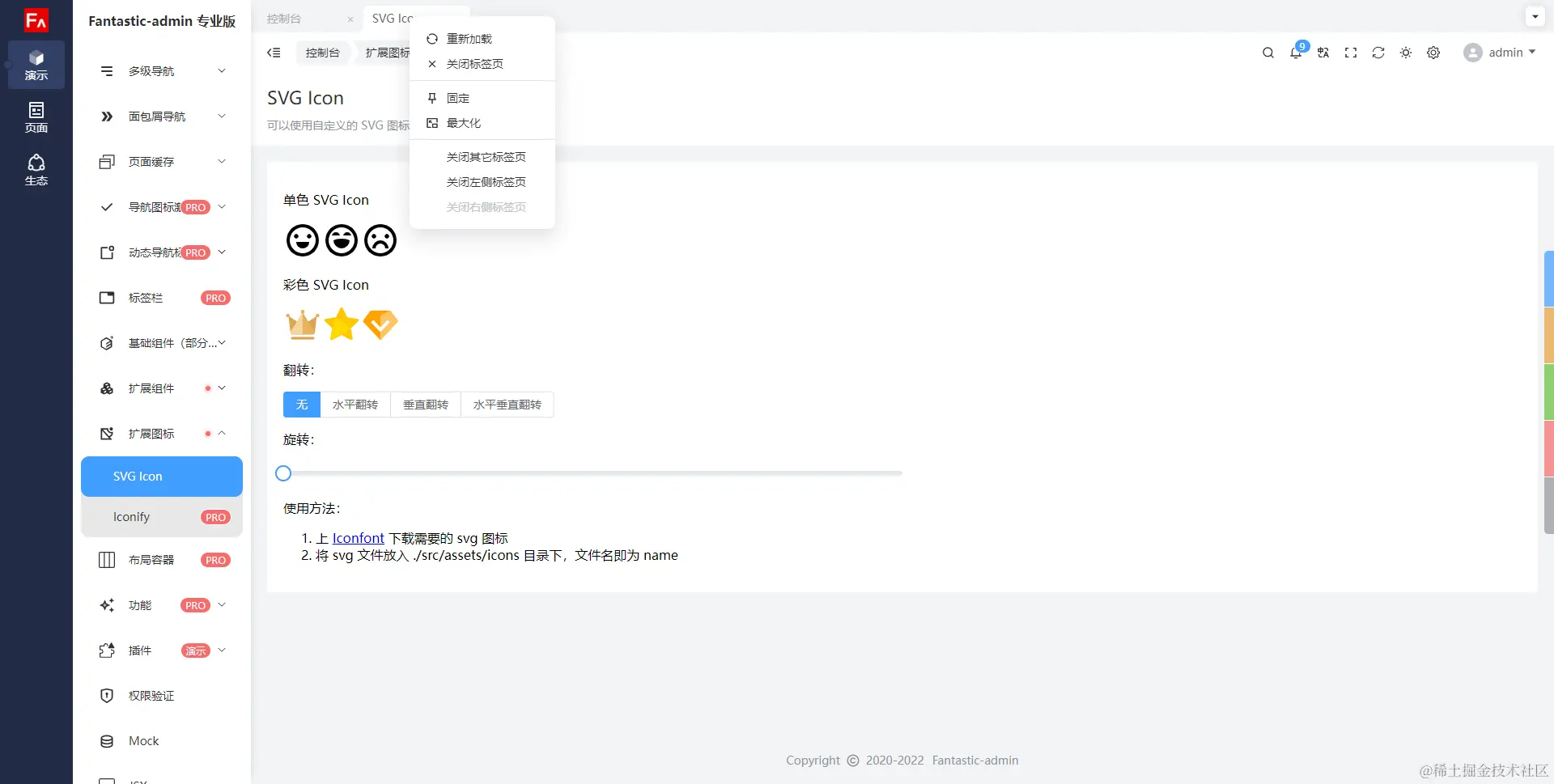Expand the 多级导航 menu
The height and width of the screenshot is (784, 1554).
tap(162, 71)
